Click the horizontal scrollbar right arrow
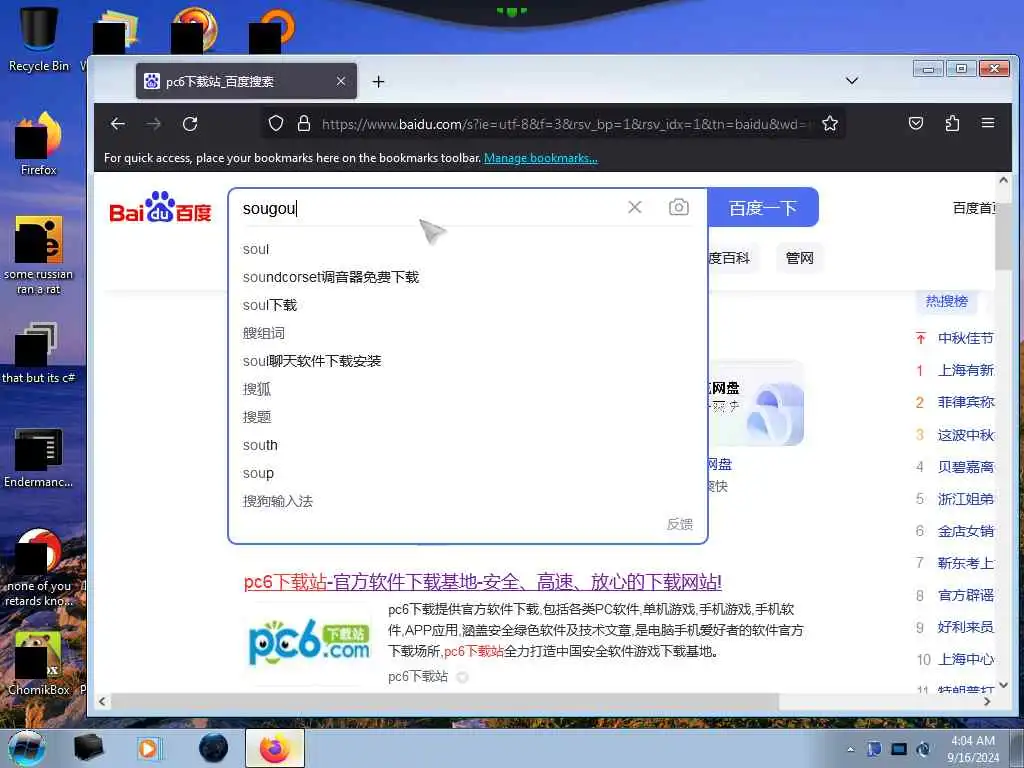Image resolution: width=1024 pixels, height=768 pixels. [987, 701]
